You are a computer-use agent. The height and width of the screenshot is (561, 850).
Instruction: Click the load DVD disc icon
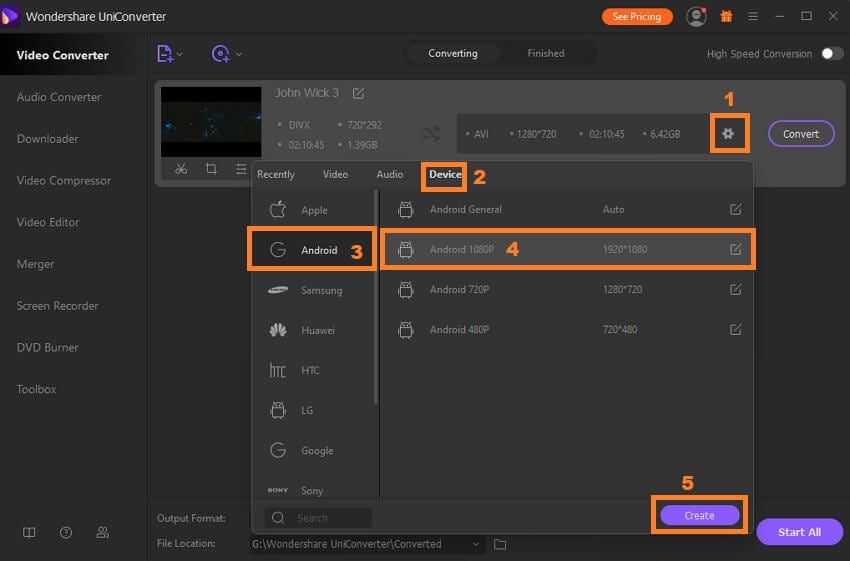click(x=220, y=54)
